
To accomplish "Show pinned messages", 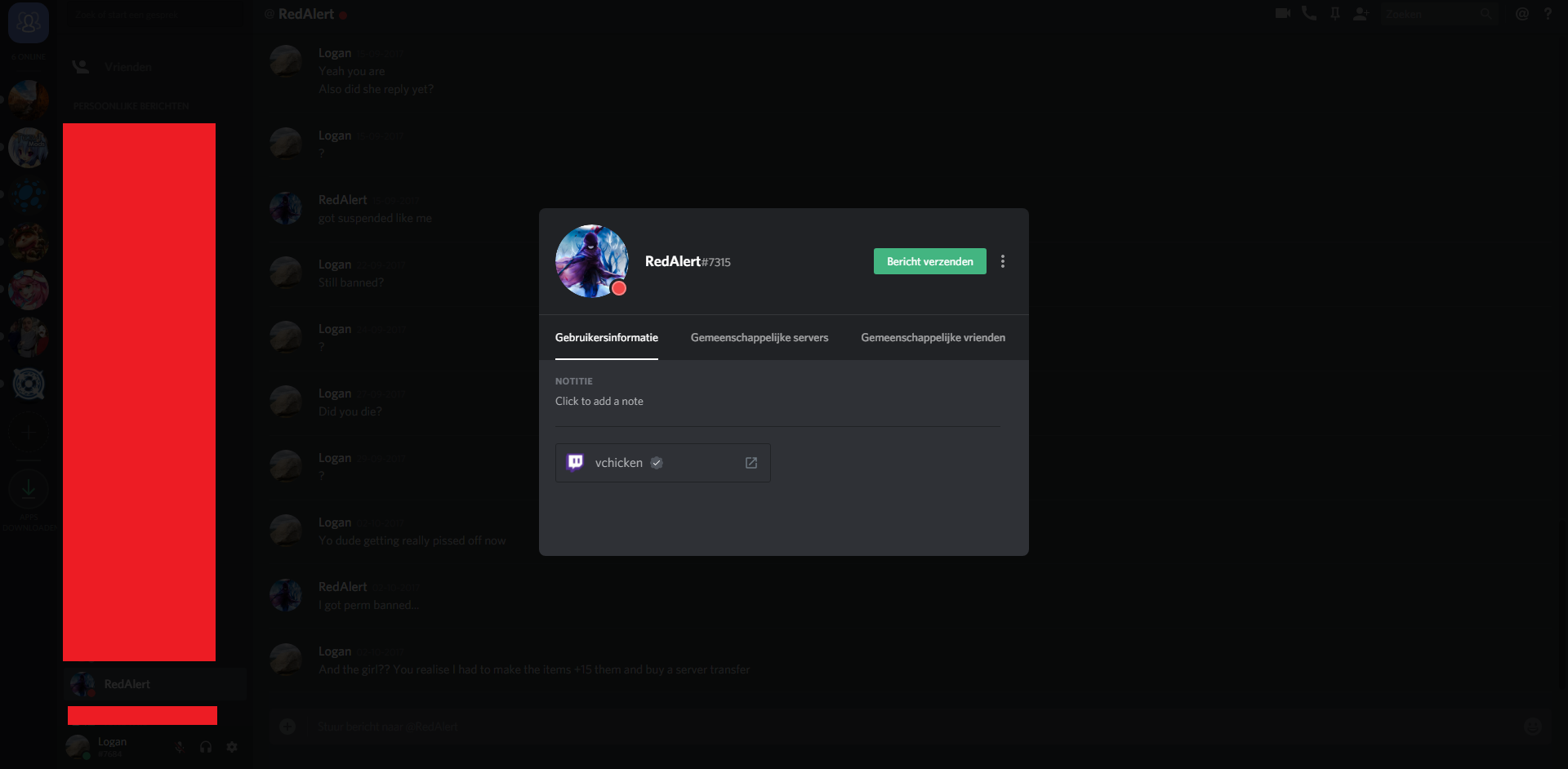I will click(1335, 14).
